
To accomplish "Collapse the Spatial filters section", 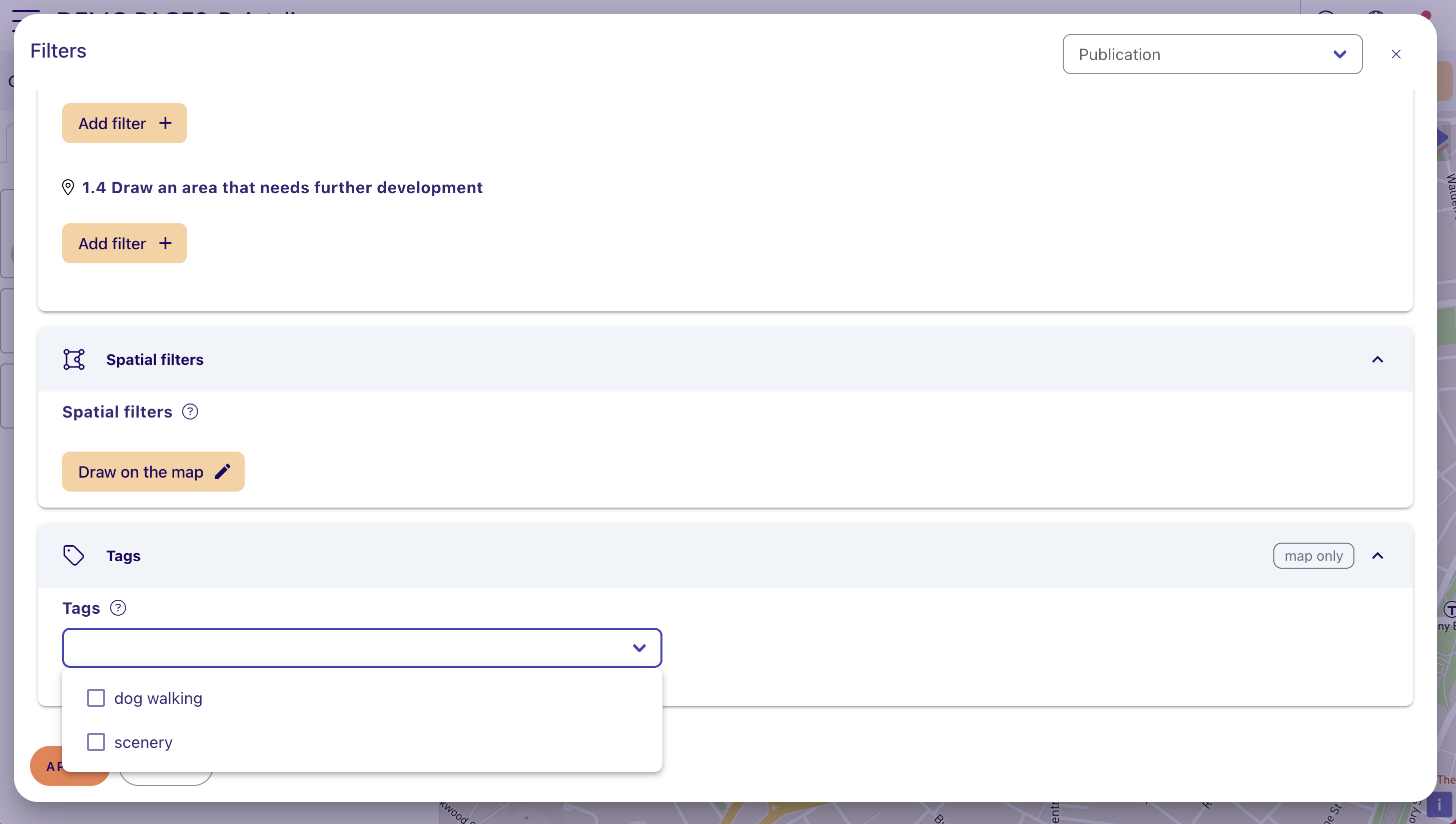I will (x=1377, y=360).
